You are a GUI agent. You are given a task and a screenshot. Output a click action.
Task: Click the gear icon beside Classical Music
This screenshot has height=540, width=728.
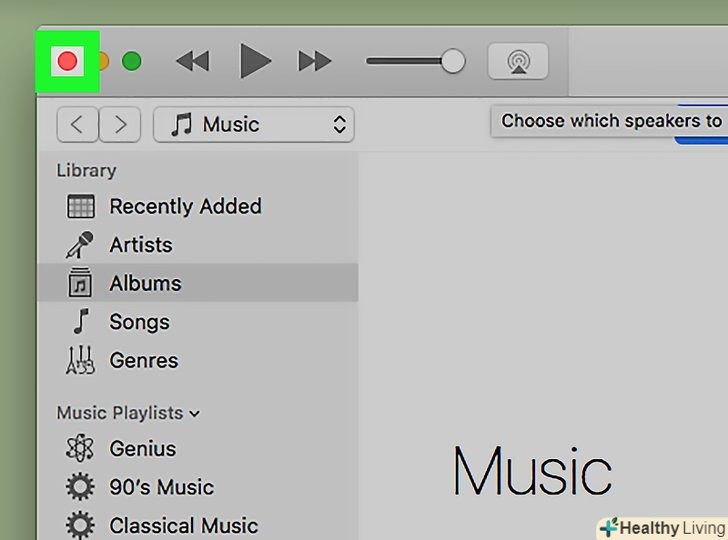pos(80,525)
